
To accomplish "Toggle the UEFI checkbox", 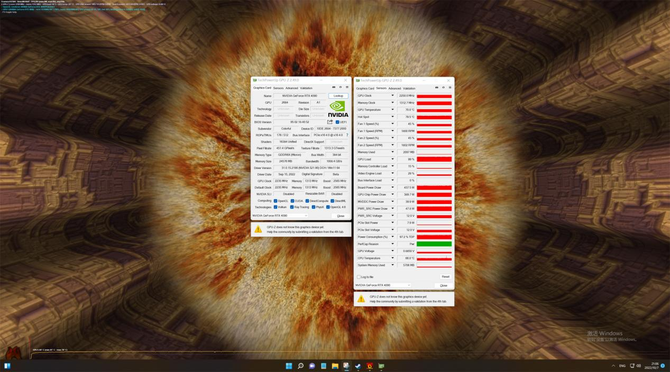I will pyautogui.click(x=338, y=122).
